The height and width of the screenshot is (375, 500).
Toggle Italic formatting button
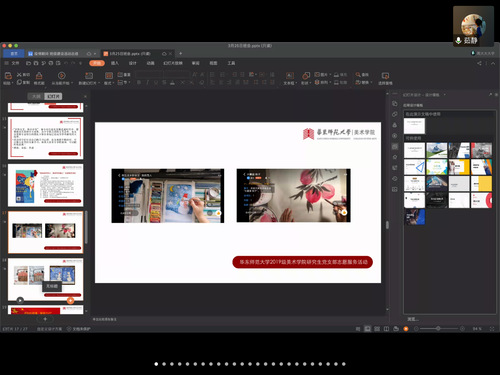point(147,82)
